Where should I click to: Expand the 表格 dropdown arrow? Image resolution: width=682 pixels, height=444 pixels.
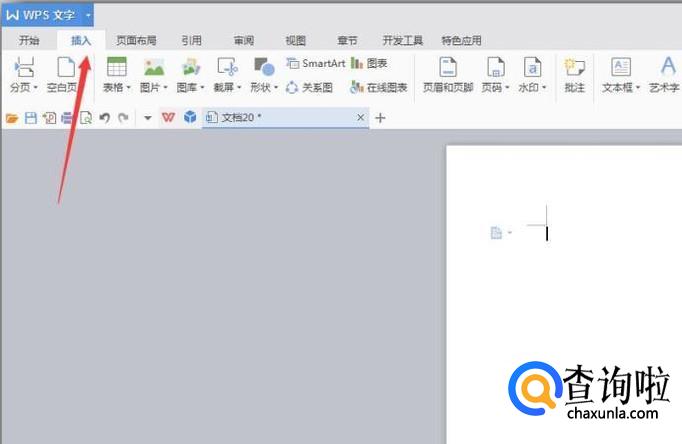pos(128,88)
